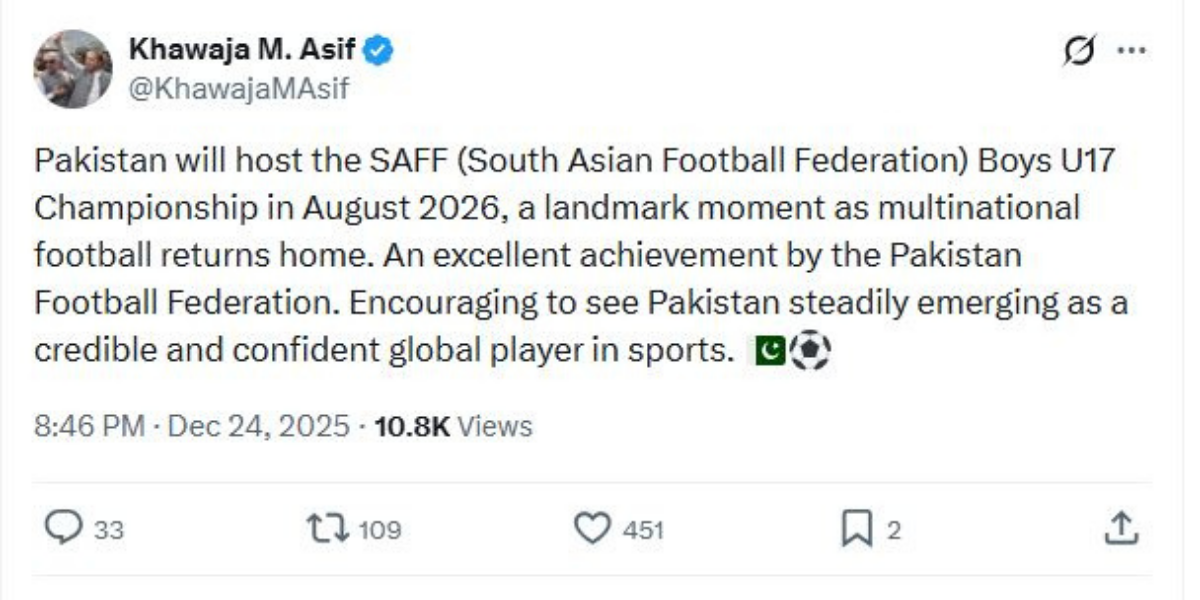
Task: Click the 8:46 PM Dec 24, 2025 timestamp
Action: 195,427
